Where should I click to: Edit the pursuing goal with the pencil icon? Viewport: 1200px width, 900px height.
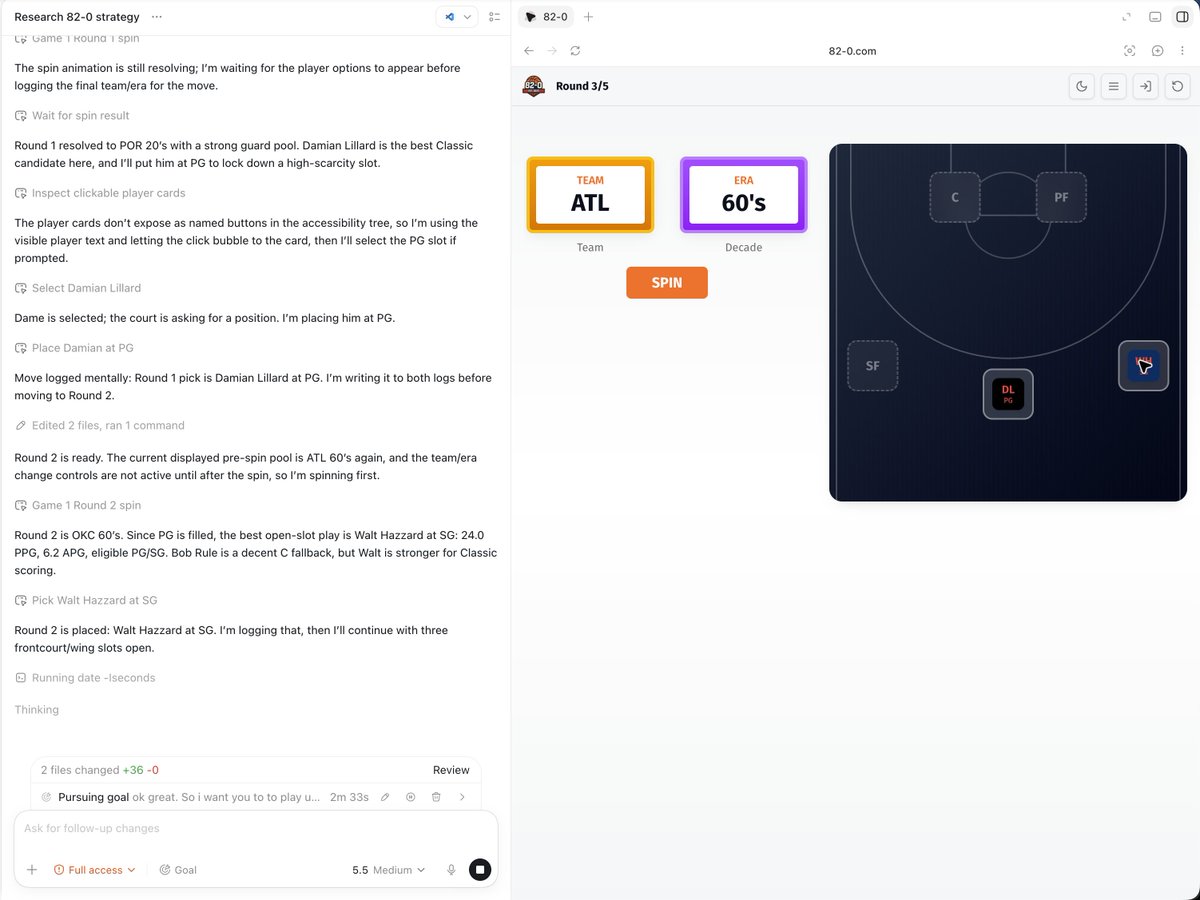tap(385, 797)
